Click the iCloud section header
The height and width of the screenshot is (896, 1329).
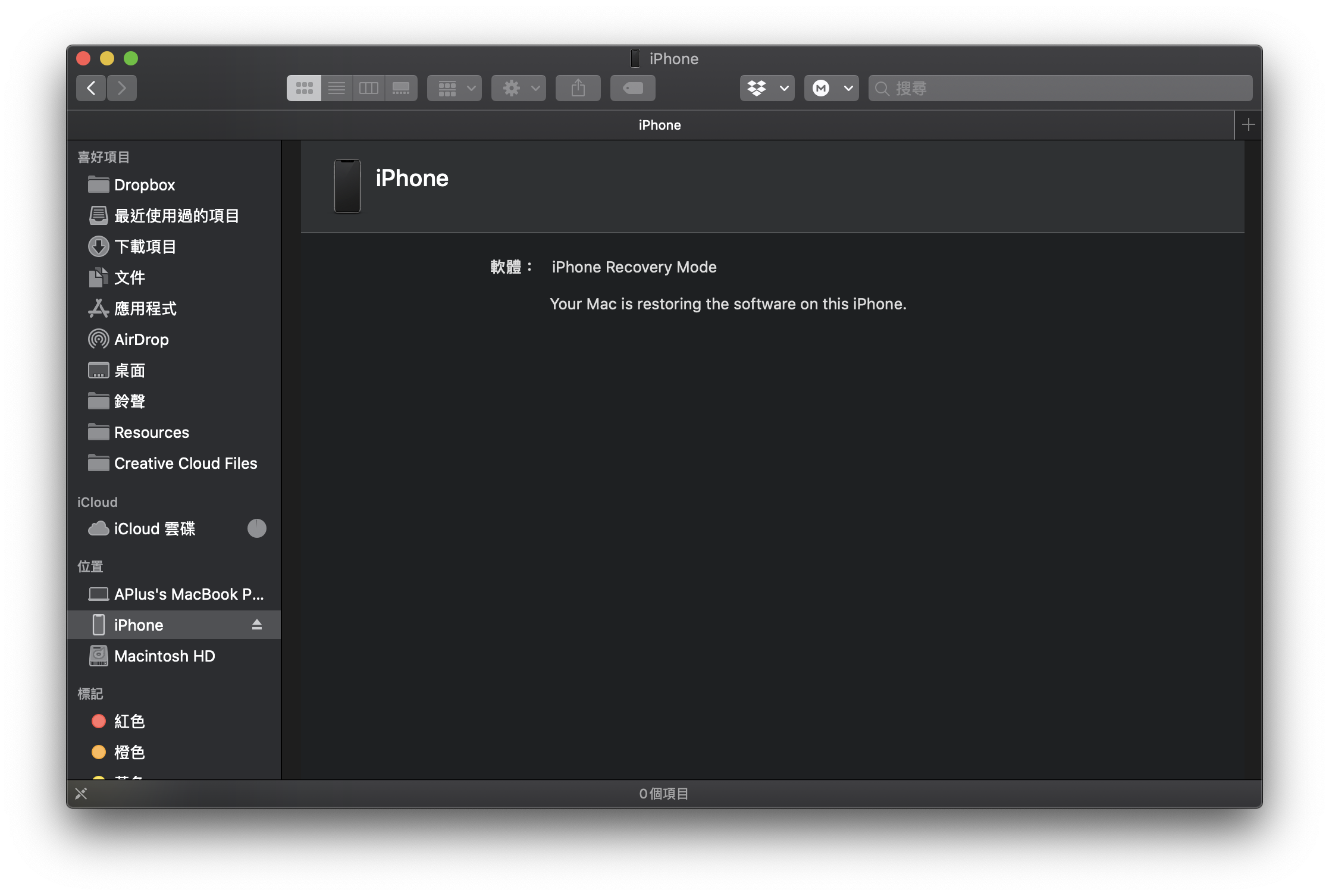coord(98,502)
